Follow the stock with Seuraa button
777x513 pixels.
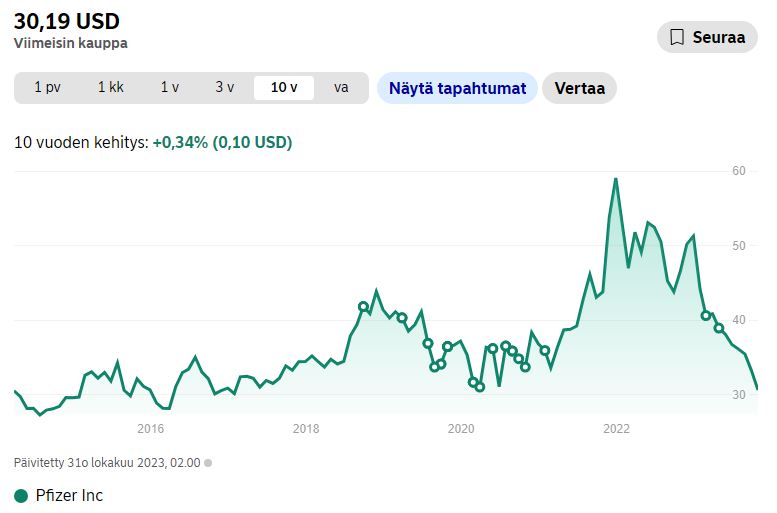[x=707, y=37]
